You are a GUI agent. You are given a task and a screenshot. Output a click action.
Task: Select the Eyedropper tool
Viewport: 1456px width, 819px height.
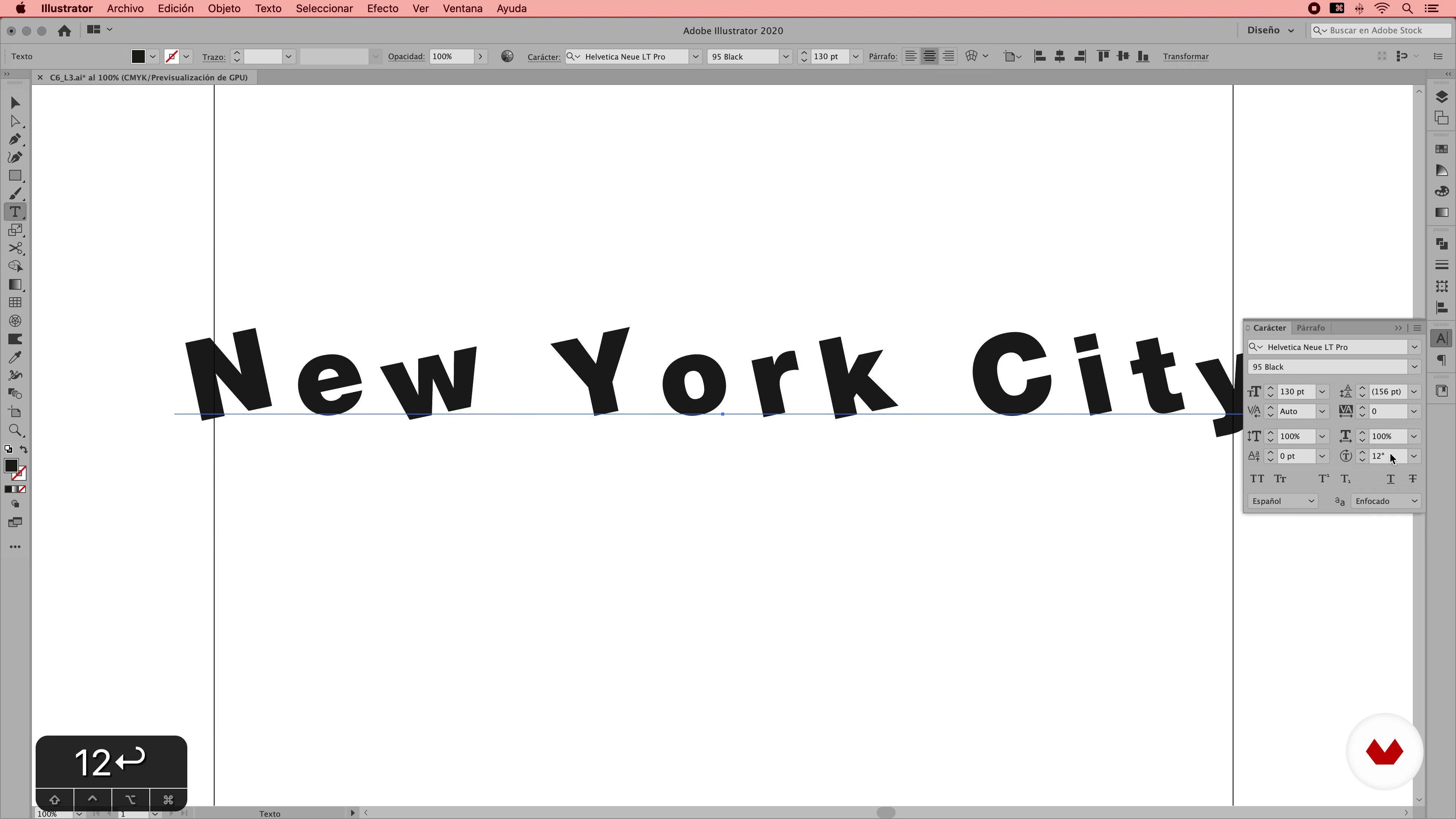15,357
